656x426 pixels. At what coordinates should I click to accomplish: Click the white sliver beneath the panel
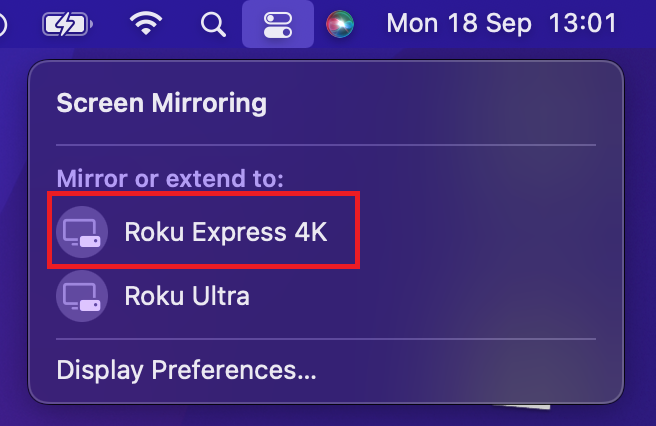click(x=523, y=406)
